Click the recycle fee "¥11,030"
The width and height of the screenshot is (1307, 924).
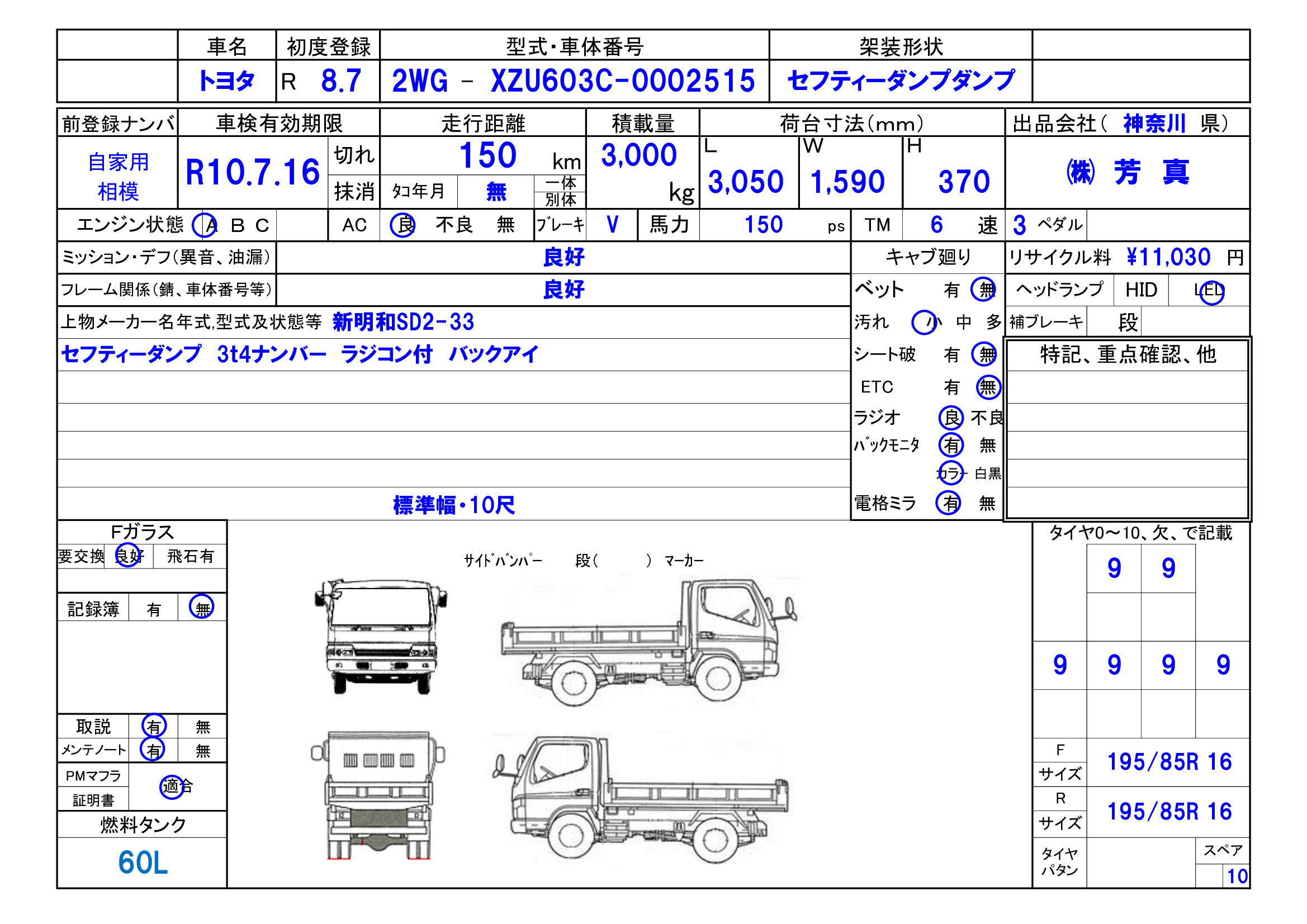1168,257
